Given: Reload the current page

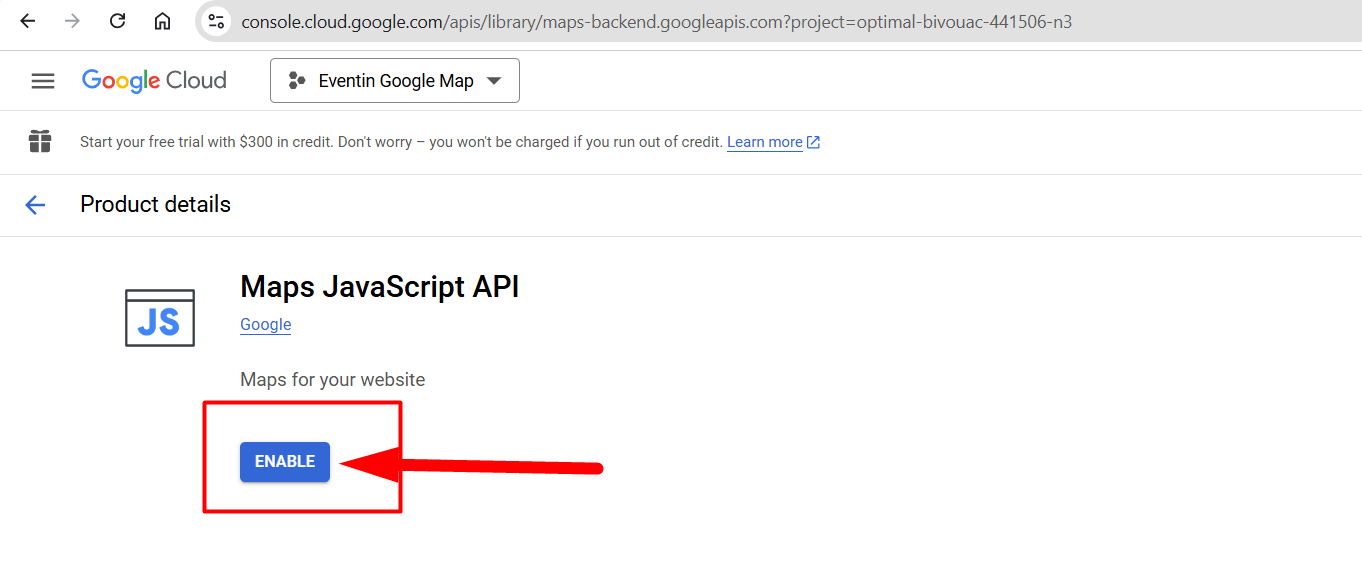Looking at the screenshot, I should 117,21.
